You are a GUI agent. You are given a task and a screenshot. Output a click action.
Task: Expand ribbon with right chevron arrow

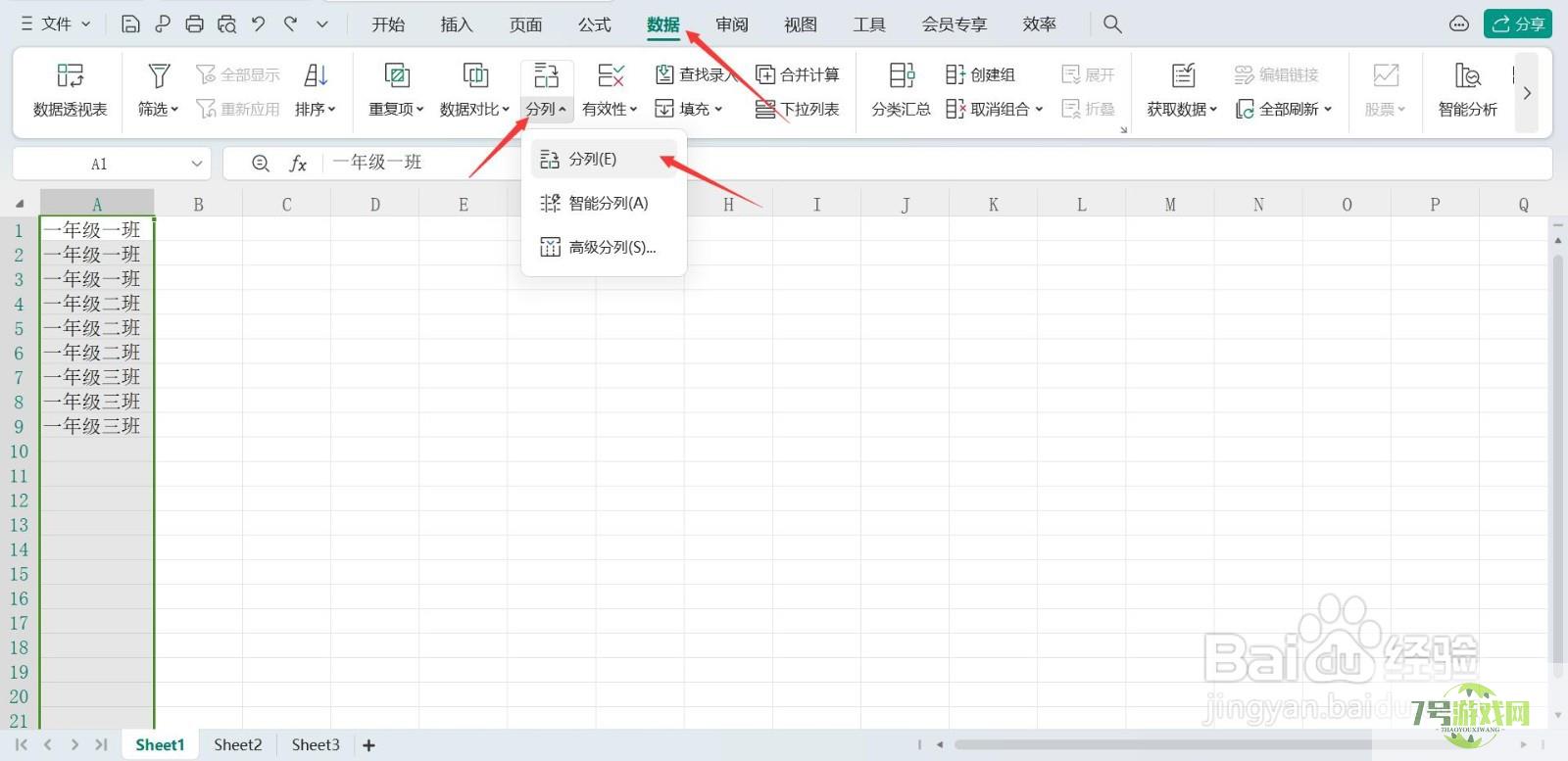click(x=1527, y=93)
